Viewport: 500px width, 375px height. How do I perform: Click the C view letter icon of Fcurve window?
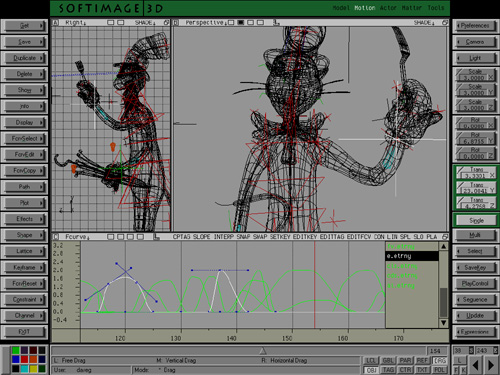click(56, 237)
